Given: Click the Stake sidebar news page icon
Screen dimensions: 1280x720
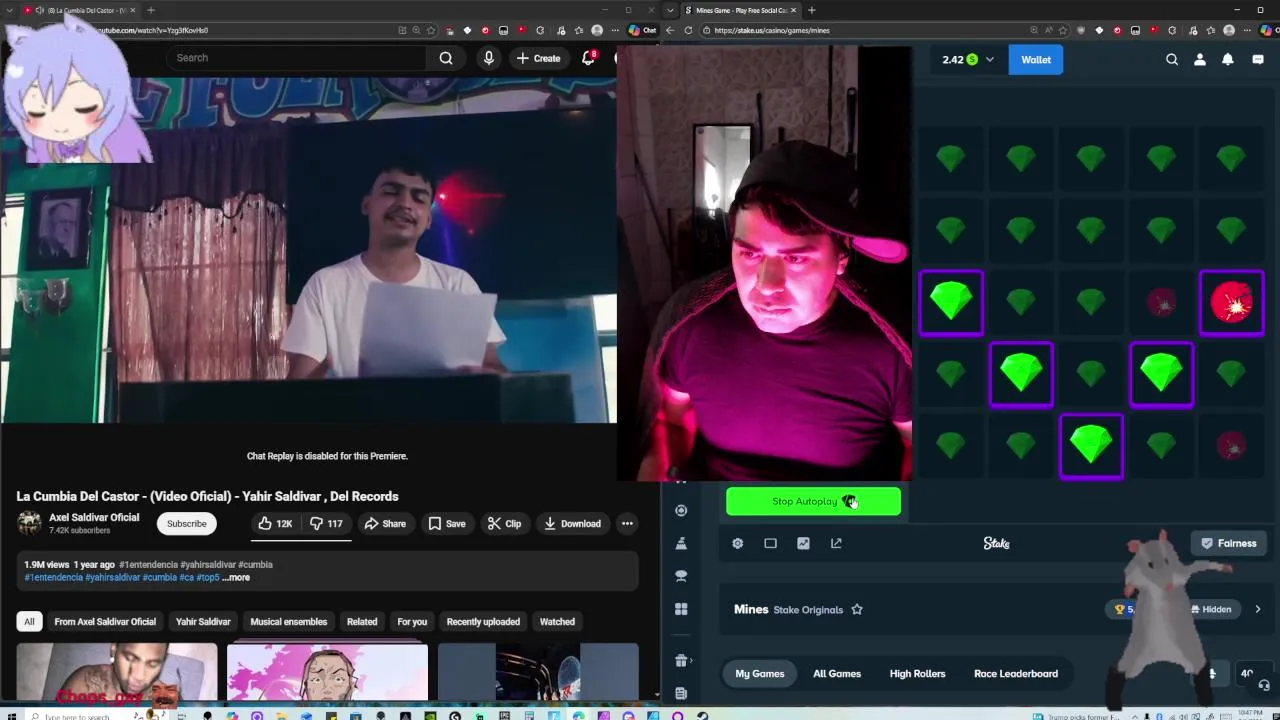Looking at the screenshot, I should [x=681, y=693].
